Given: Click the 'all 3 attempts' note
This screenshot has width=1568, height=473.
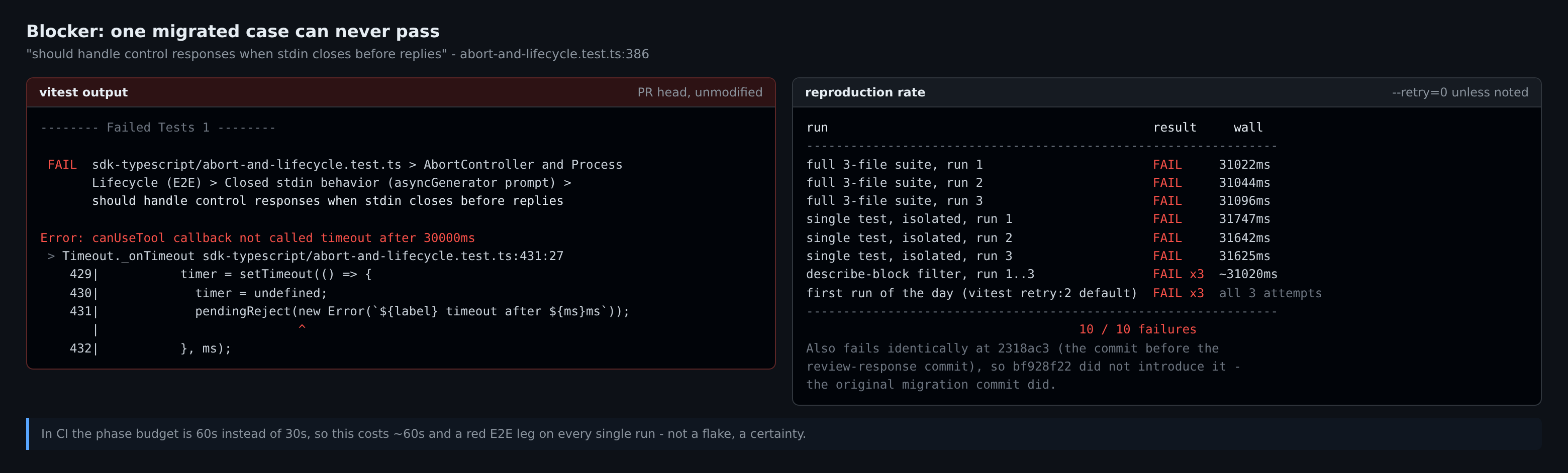Looking at the screenshot, I should coord(1270,293).
